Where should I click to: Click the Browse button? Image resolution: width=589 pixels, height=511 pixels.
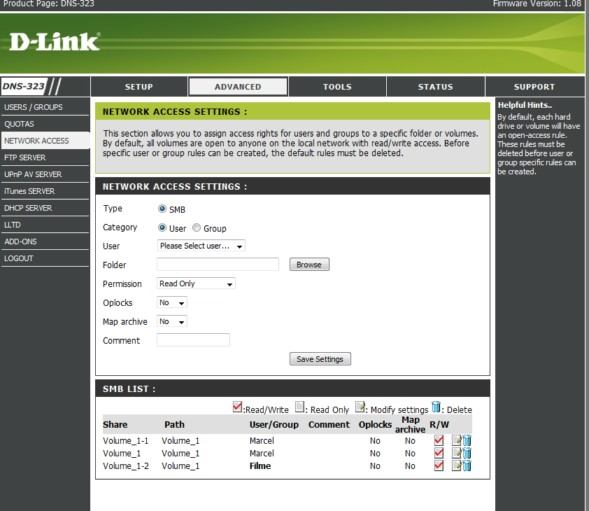[309, 265]
